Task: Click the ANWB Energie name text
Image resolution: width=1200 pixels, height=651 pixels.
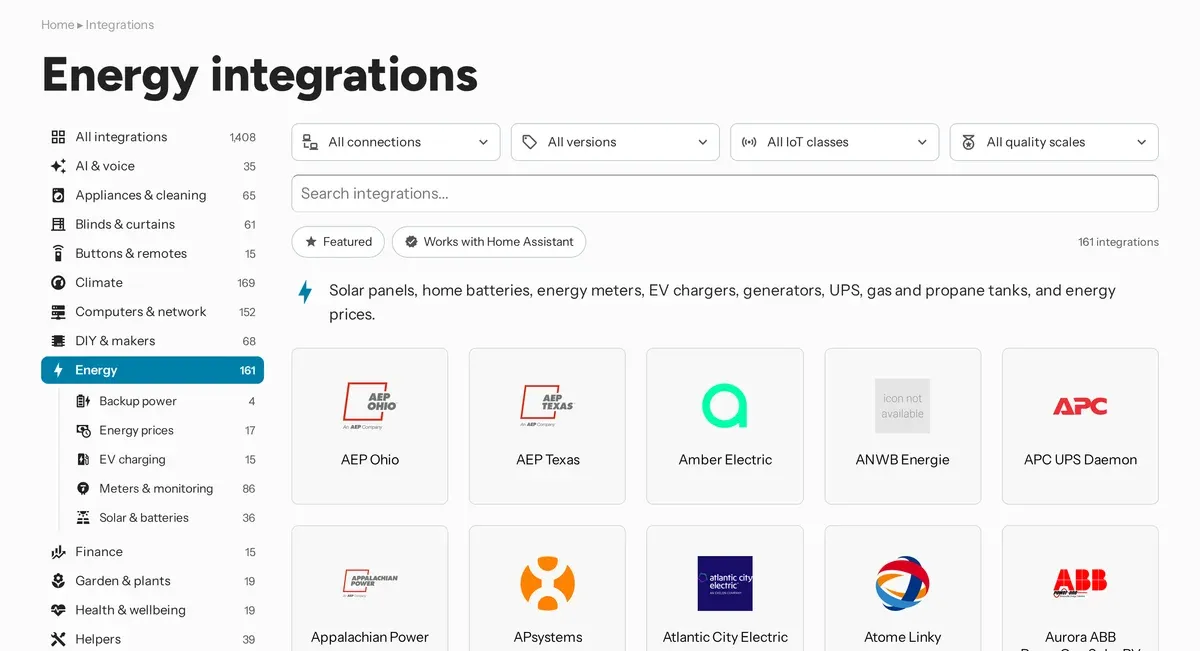Action: 903,460
